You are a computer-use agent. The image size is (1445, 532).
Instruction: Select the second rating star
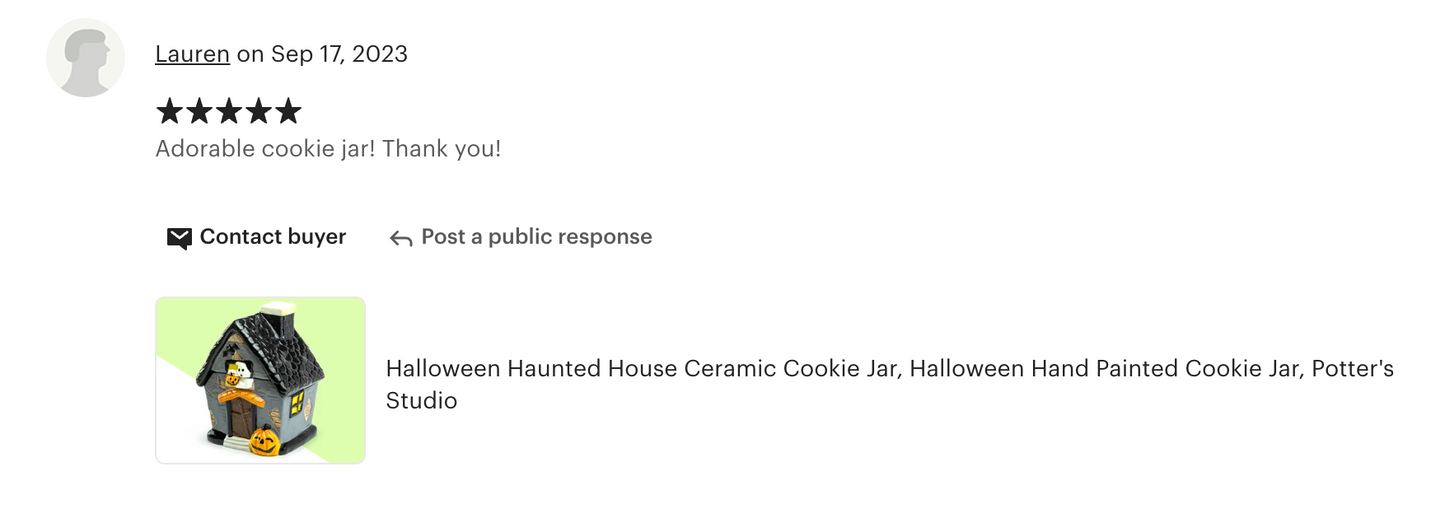tap(199, 111)
